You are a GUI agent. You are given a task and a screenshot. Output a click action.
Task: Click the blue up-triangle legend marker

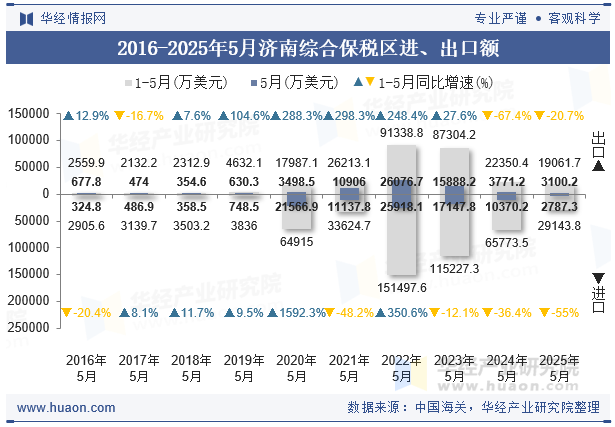358,82
